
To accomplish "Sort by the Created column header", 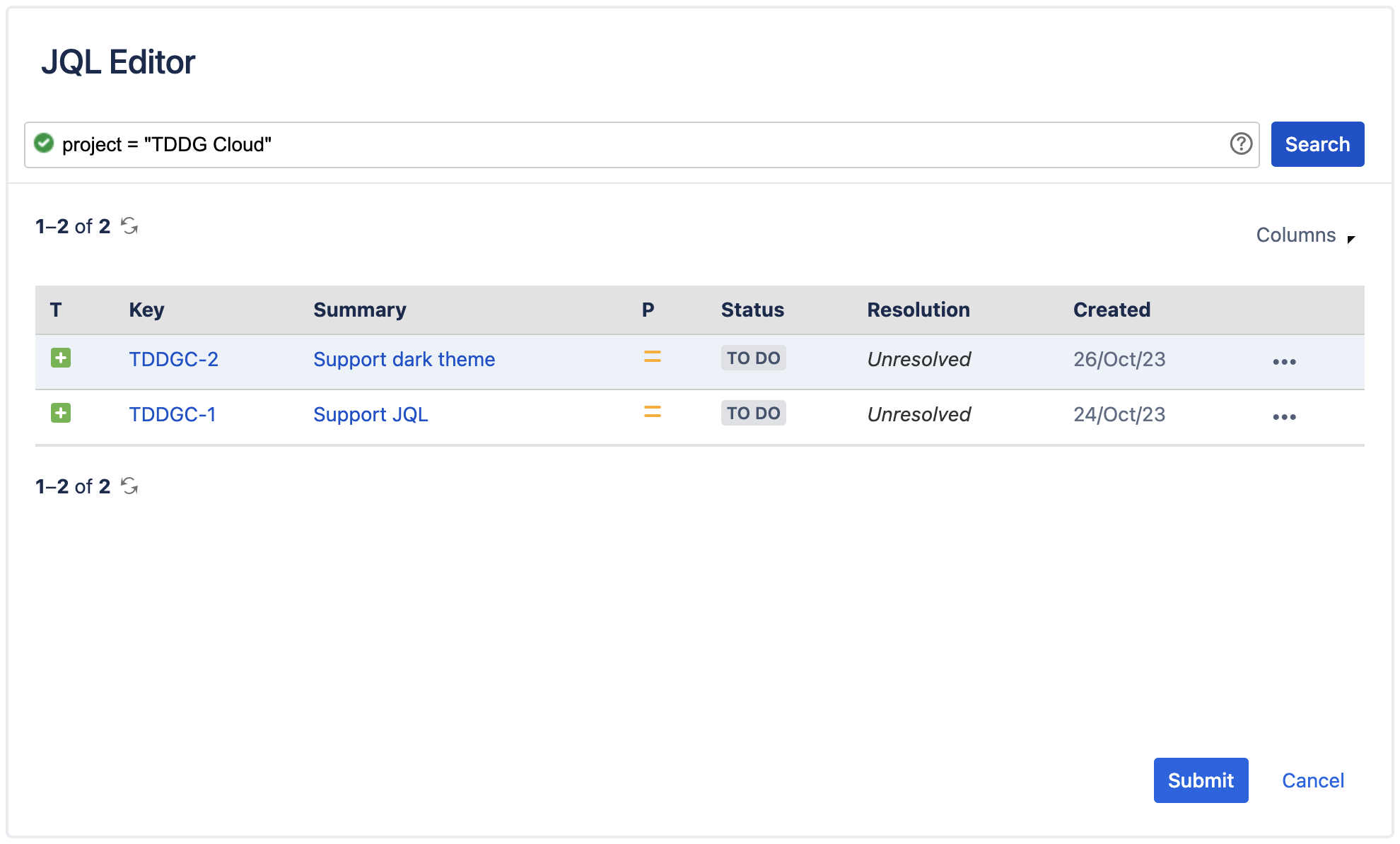I will tap(1112, 310).
